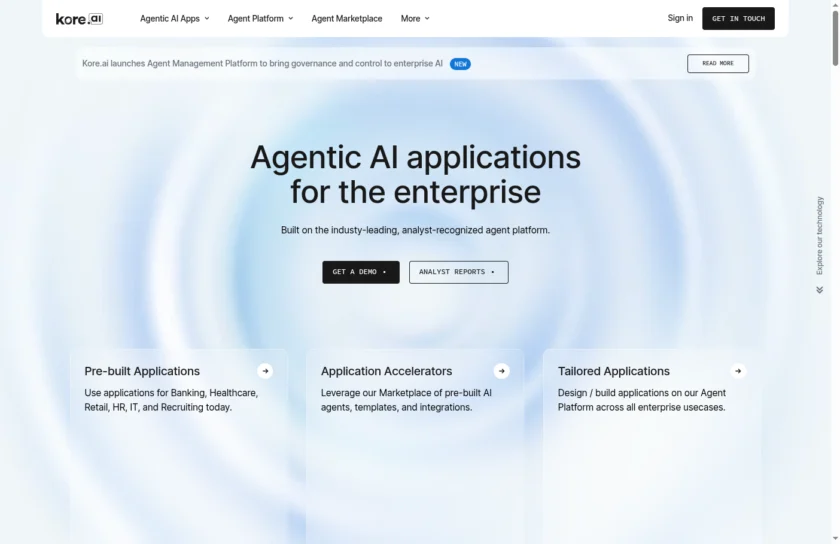Screen dimensions: 840x544
Task: Click the ANALYST REPORTS button
Action: [459, 272]
